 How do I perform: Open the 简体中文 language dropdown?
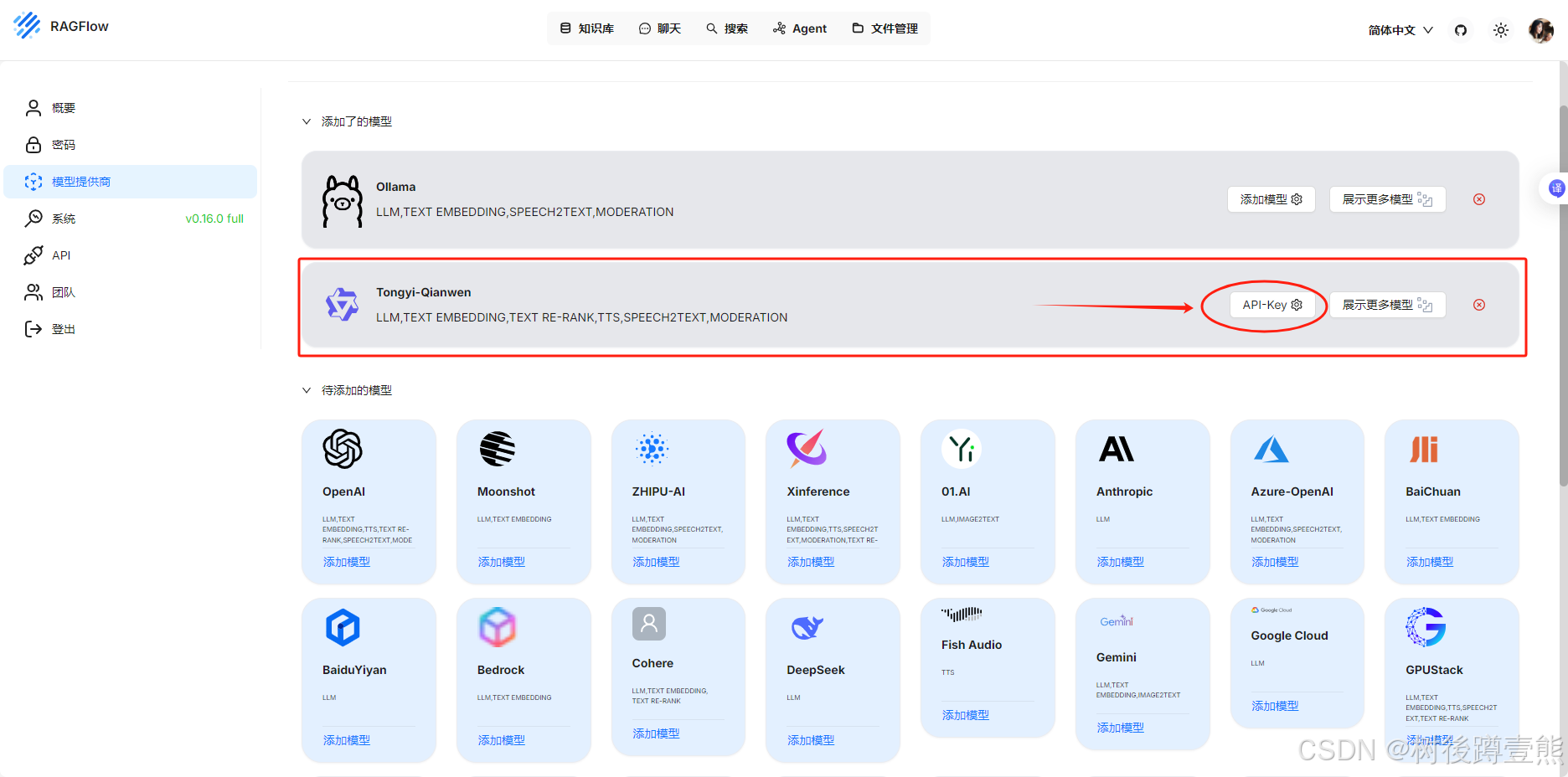(x=1400, y=30)
